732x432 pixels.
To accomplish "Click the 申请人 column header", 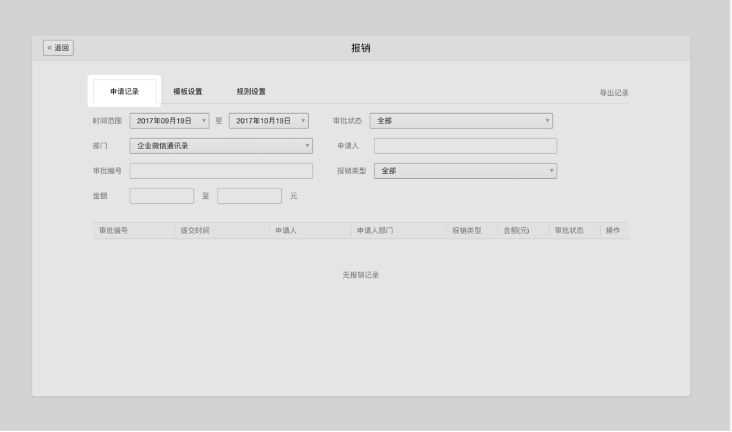I will coord(286,231).
